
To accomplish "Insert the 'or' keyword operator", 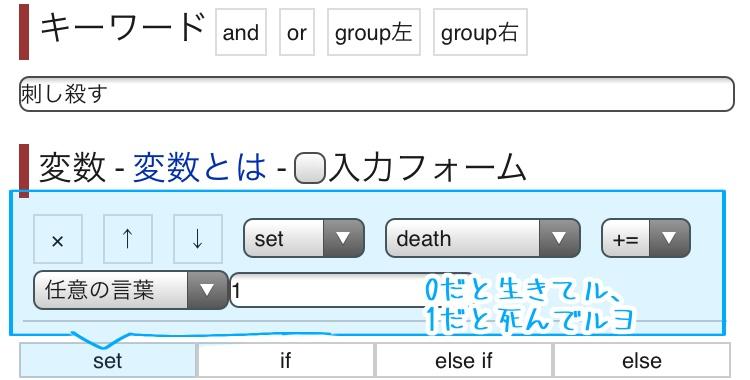I will pyautogui.click(x=297, y=32).
